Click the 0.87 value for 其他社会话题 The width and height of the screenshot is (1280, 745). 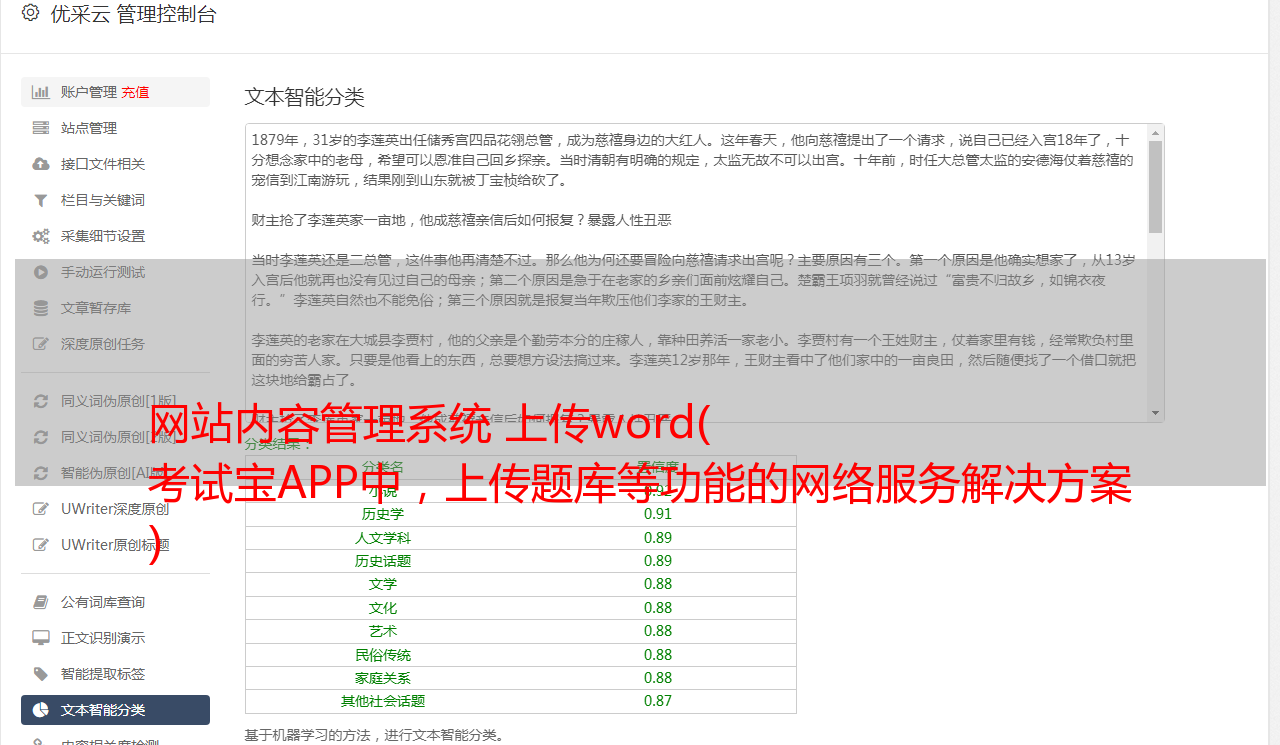pyautogui.click(x=658, y=701)
